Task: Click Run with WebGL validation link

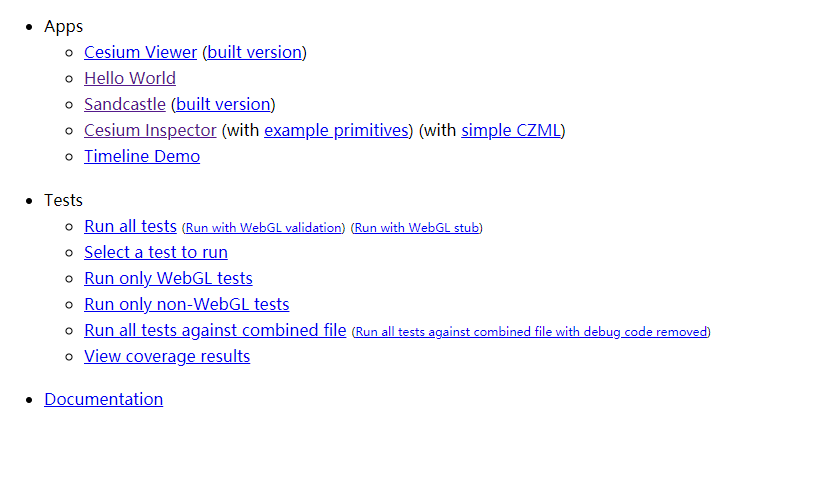Action: tap(263, 228)
